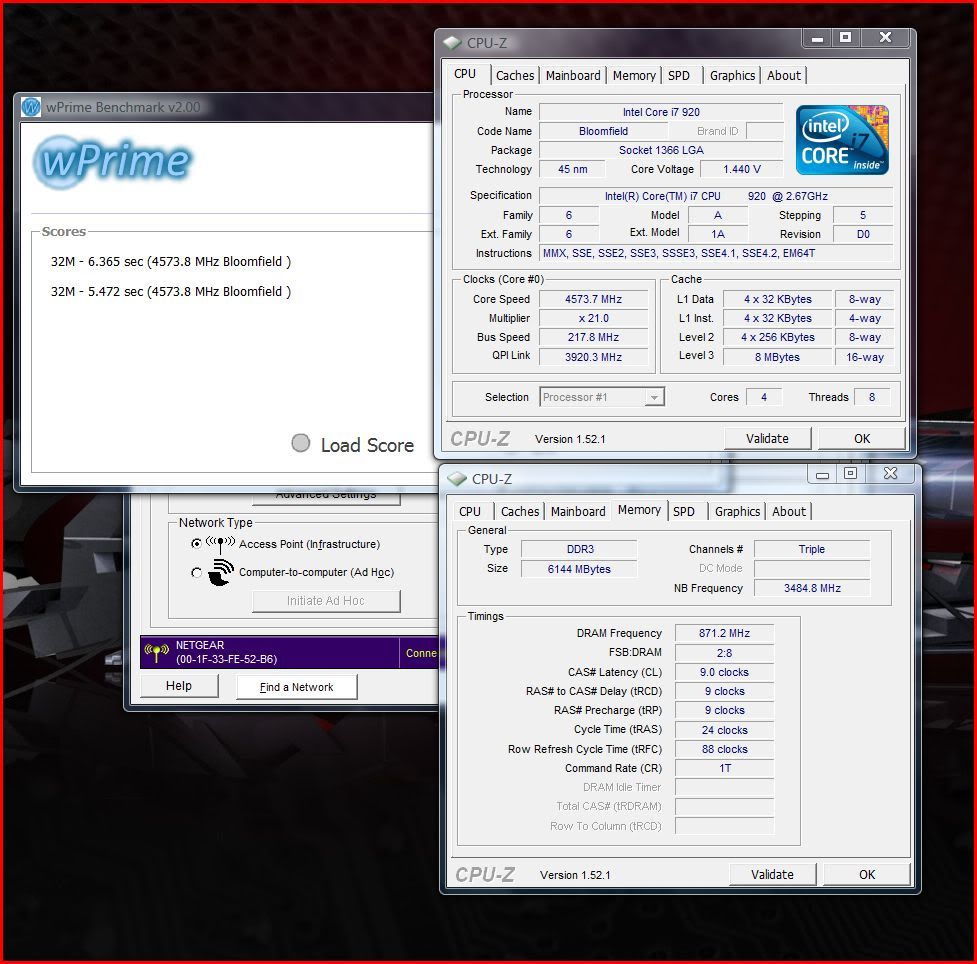This screenshot has height=964, width=977.
Task: Switch to the Mainboard tab
Action: pos(573,75)
